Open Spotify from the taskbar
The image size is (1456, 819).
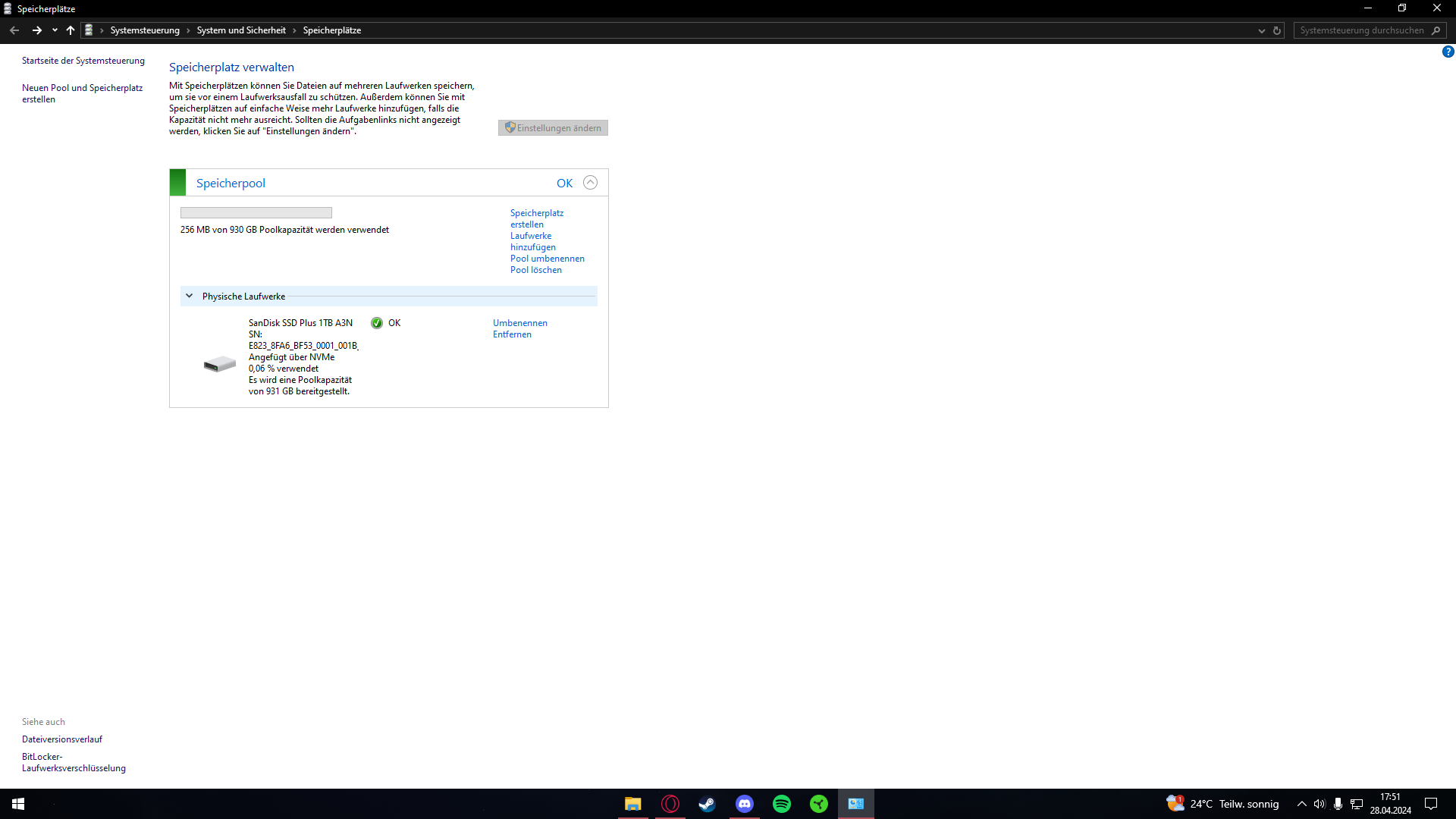(x=781, y=804)
